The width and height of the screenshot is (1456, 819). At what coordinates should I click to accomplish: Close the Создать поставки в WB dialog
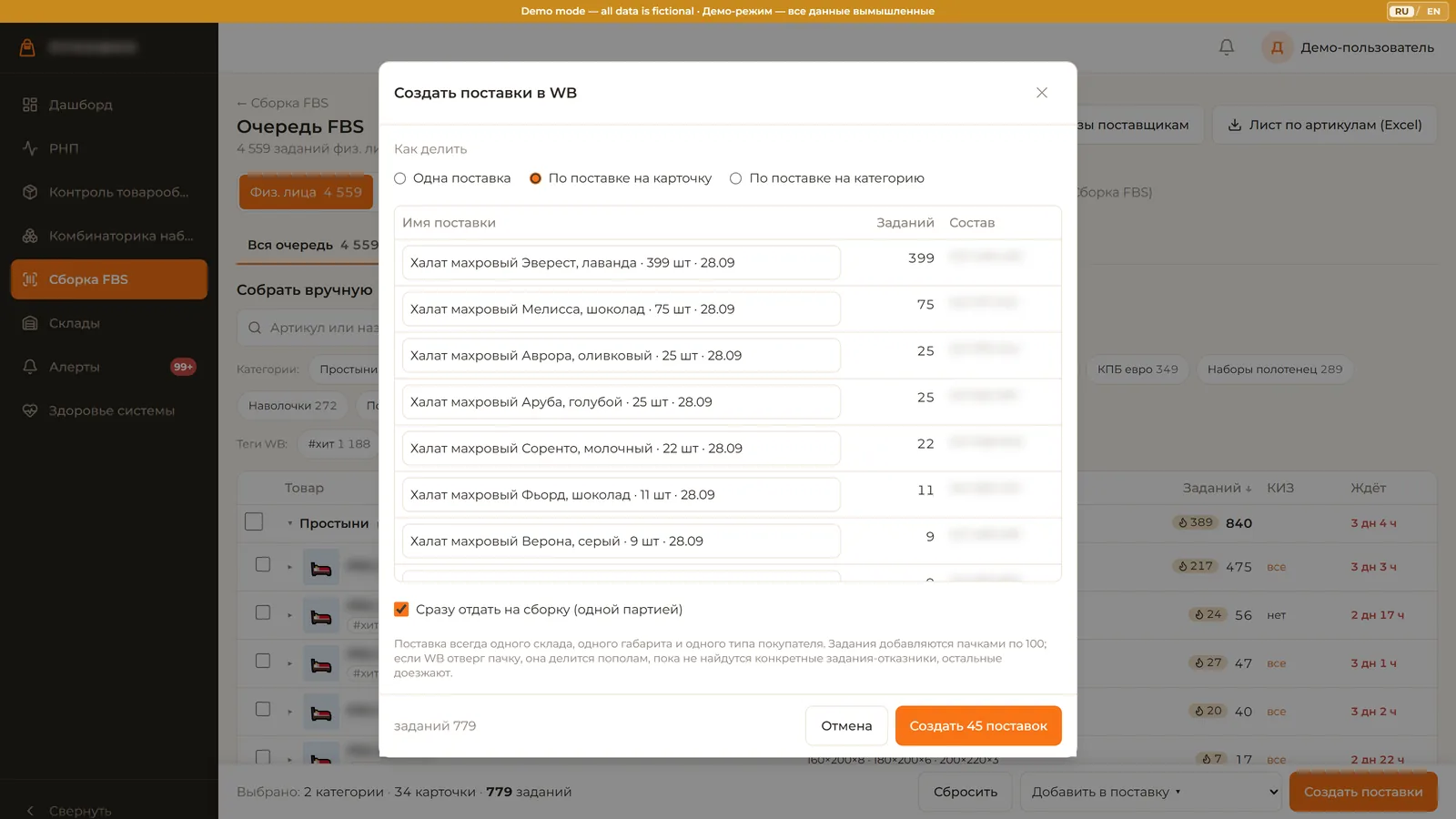pos(1042,93)
